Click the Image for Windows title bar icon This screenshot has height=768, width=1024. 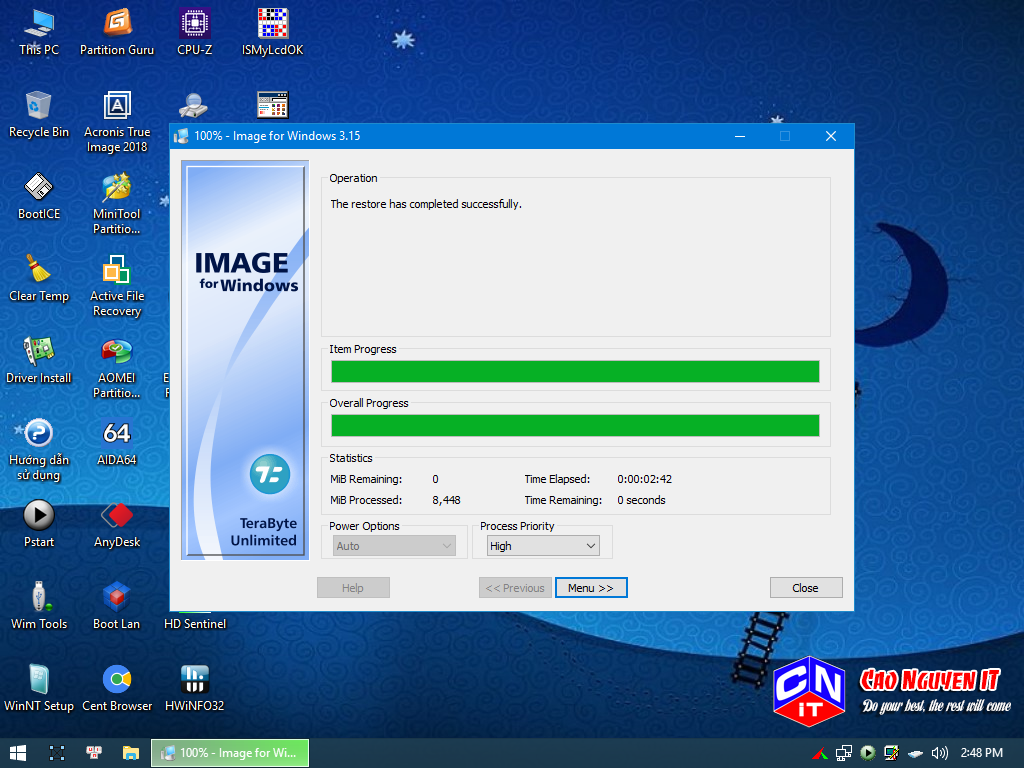point(182,136)
